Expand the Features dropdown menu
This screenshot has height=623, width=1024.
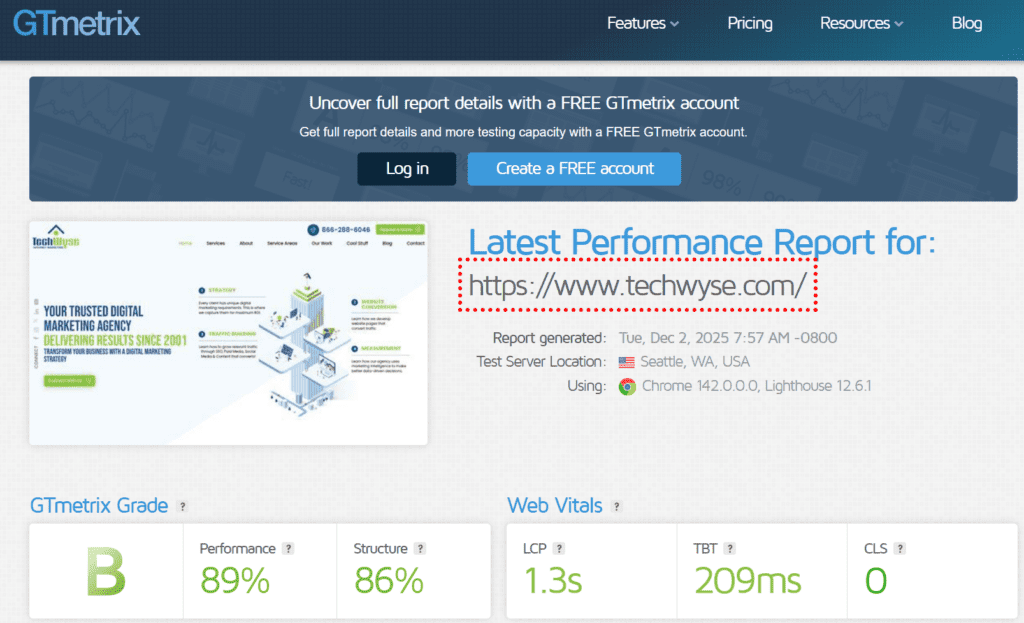643,23
